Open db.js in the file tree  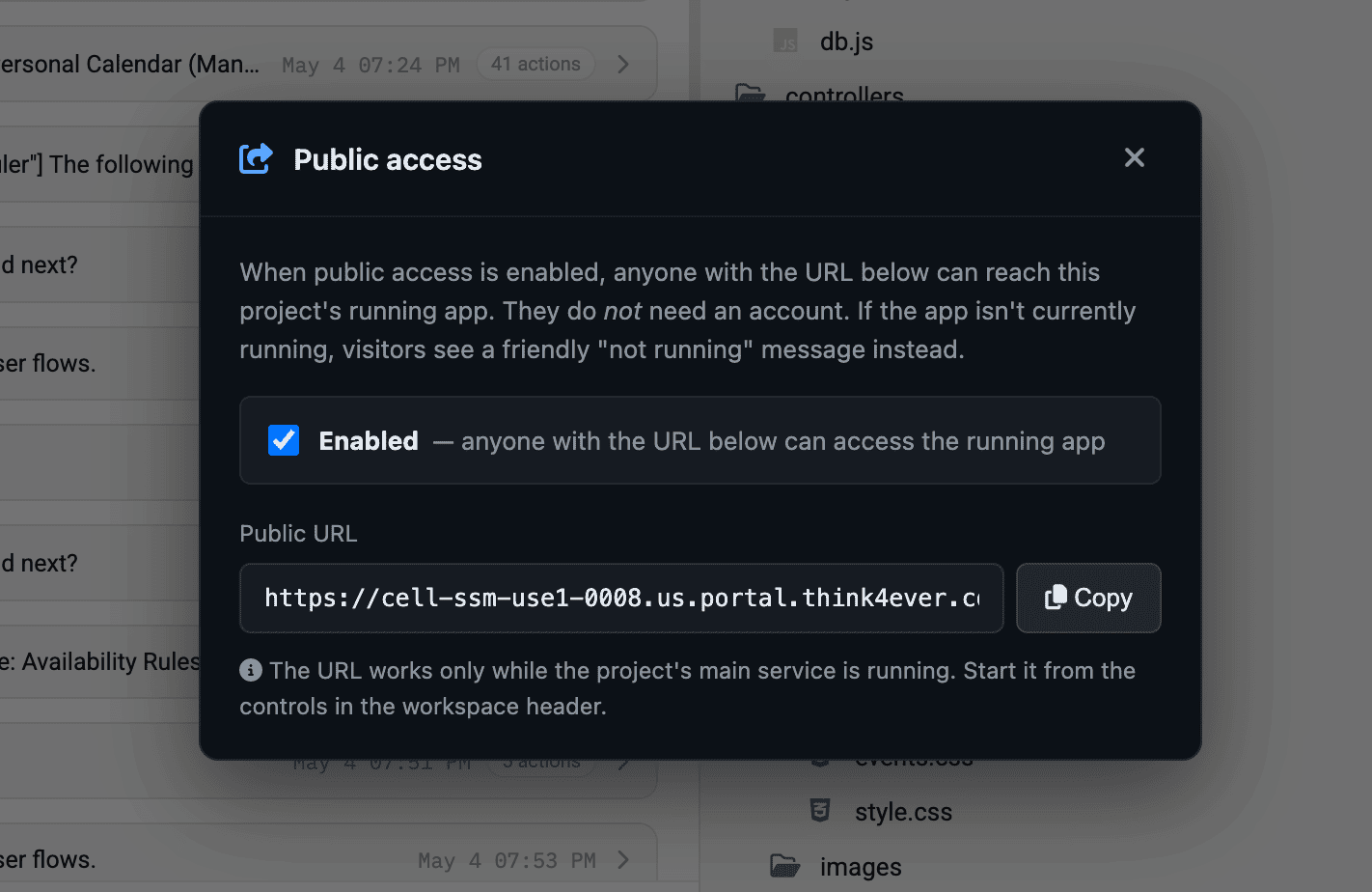pos(846,42)
